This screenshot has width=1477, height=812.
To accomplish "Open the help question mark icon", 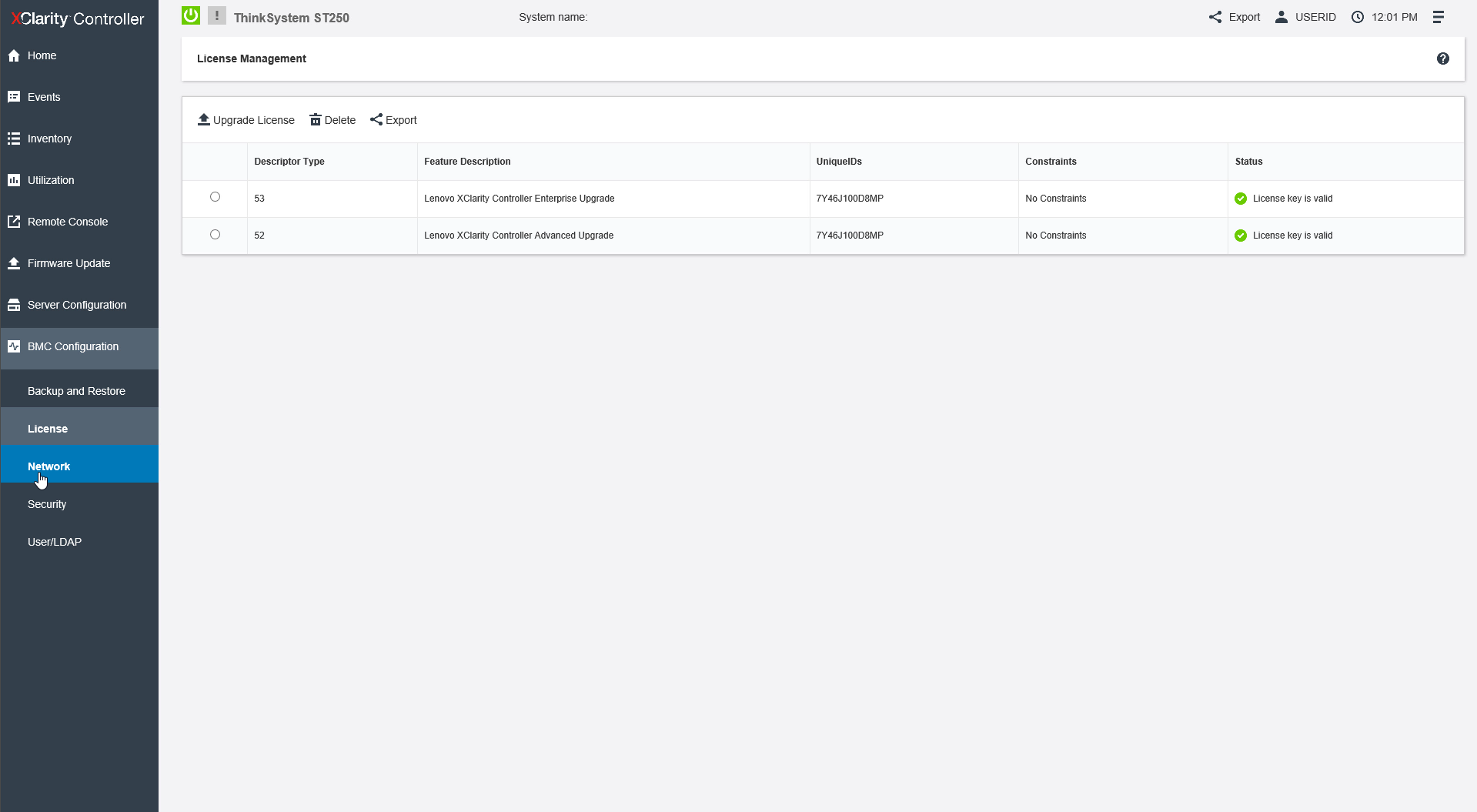I will [x=1443, y=58].
